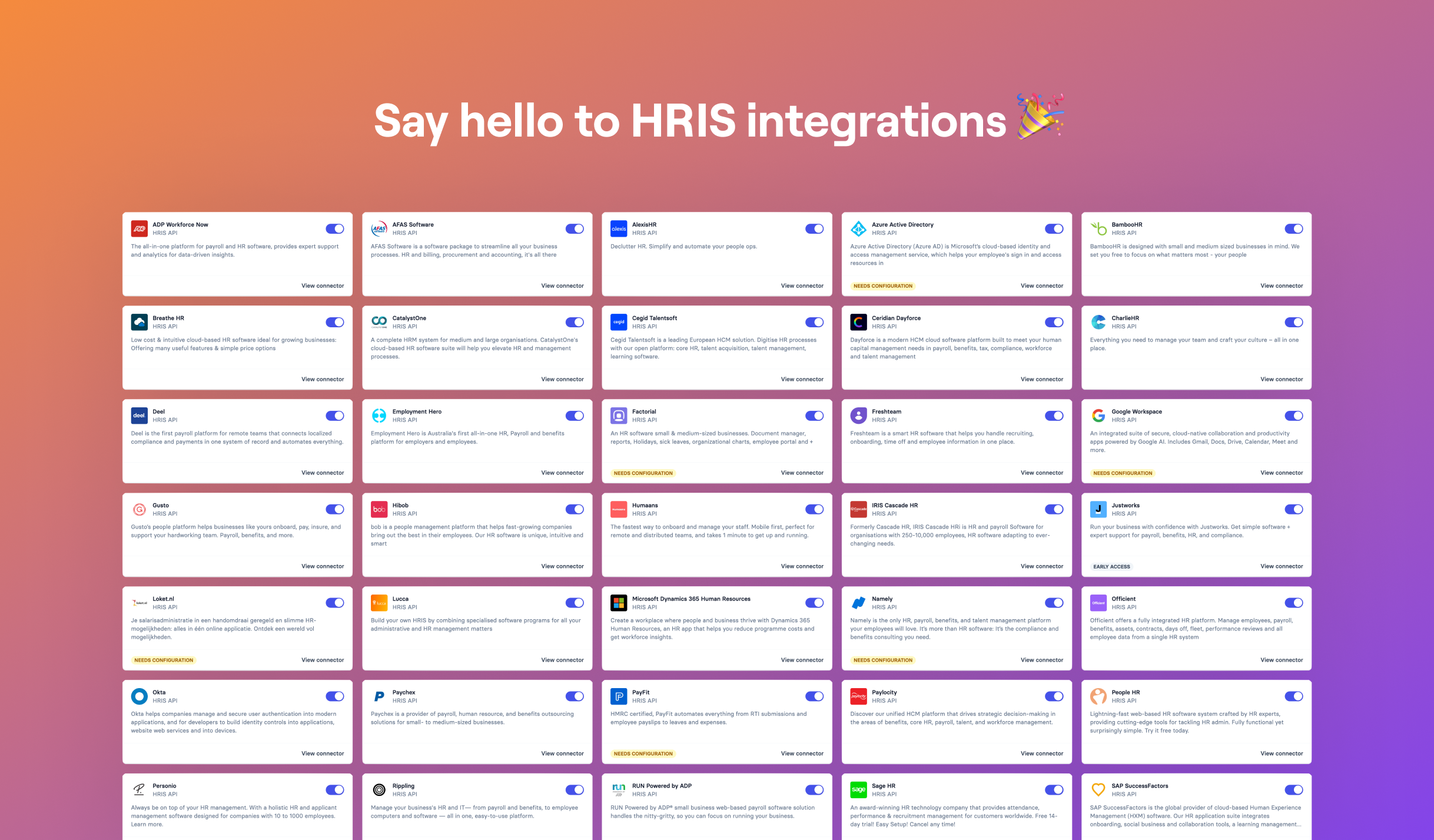This screenshot has height=840, width=1434.
Task: Click the AlexisHR logo icon
Action: point(619,228)
